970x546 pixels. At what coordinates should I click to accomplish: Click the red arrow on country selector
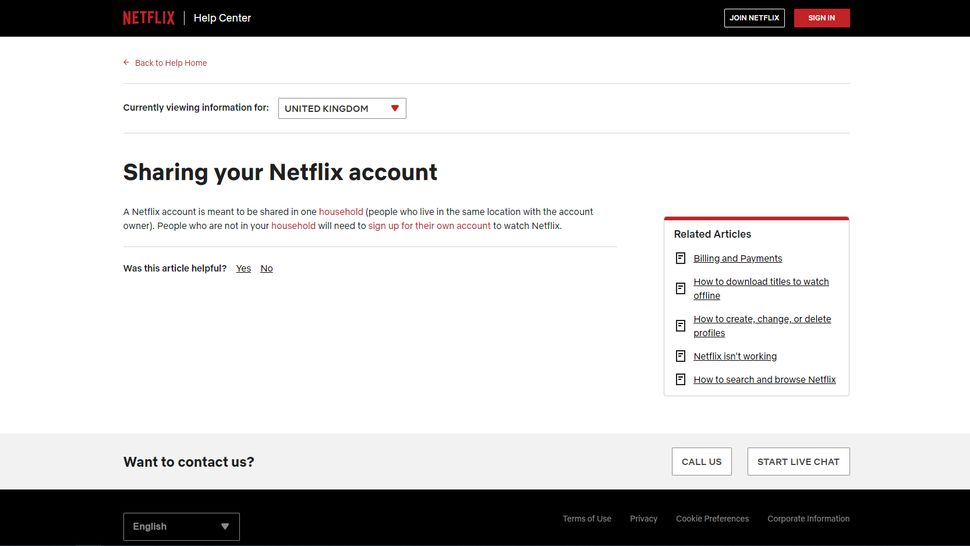[x=395, y=108]
